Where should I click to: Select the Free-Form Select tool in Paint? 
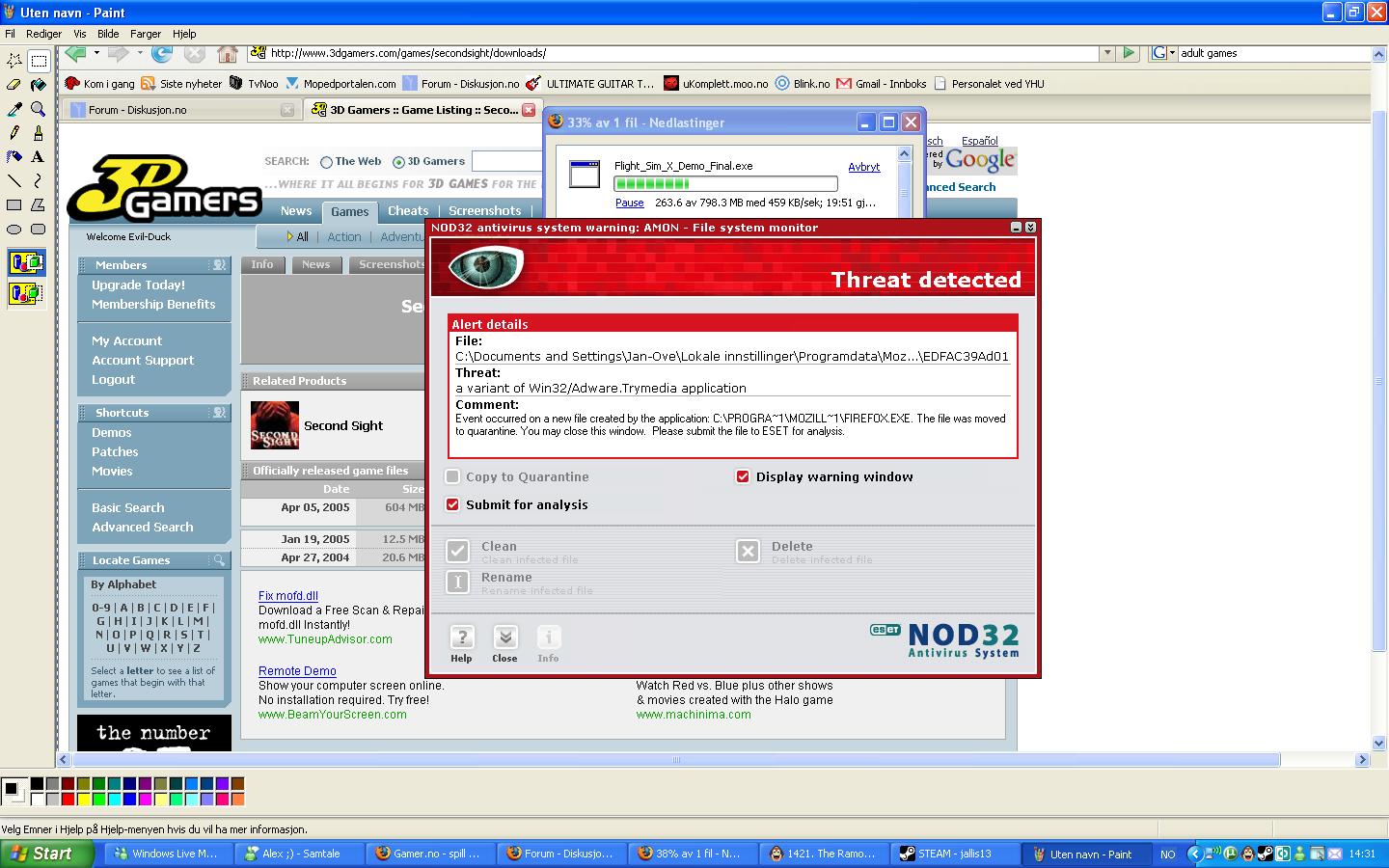pos(14,61)
